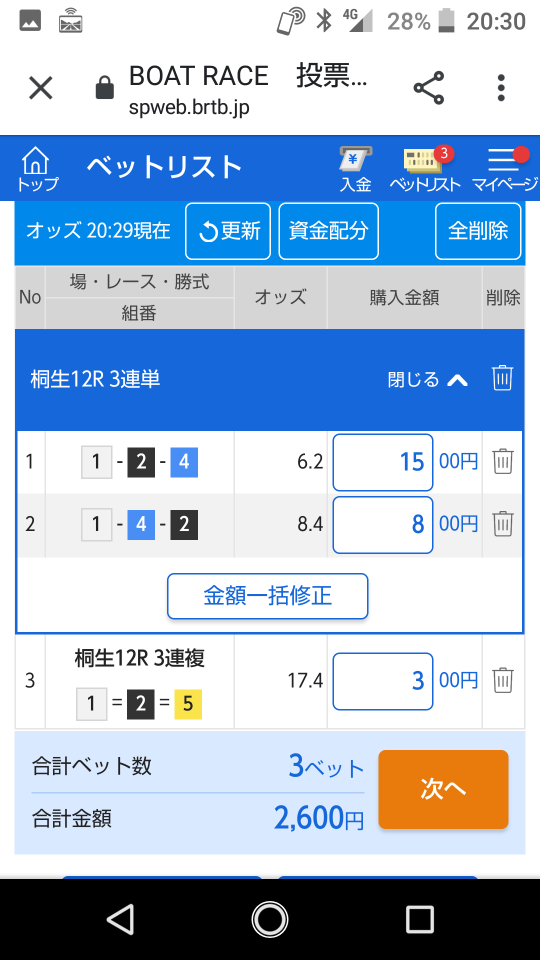Open the 入金 deposit icon
The width and height of the screenshot is (540, 960).
click(356, 170)
